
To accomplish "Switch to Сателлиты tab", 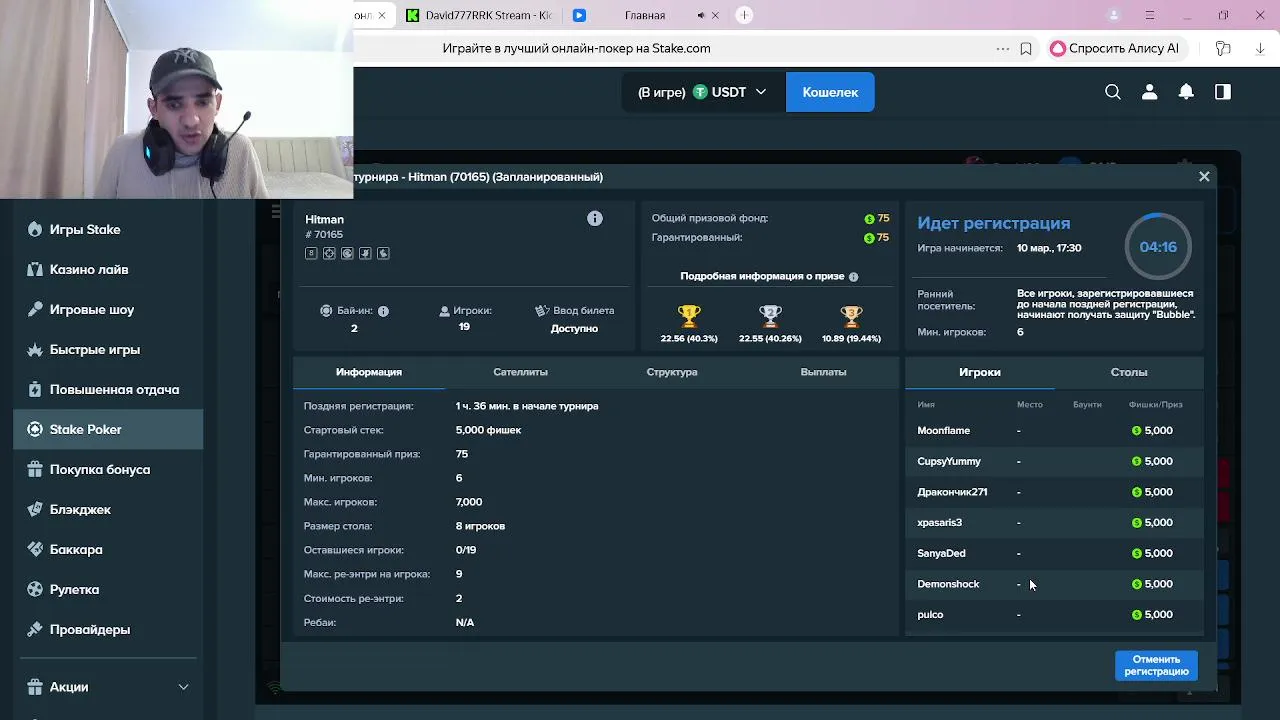I will click(x=520, y=372).
